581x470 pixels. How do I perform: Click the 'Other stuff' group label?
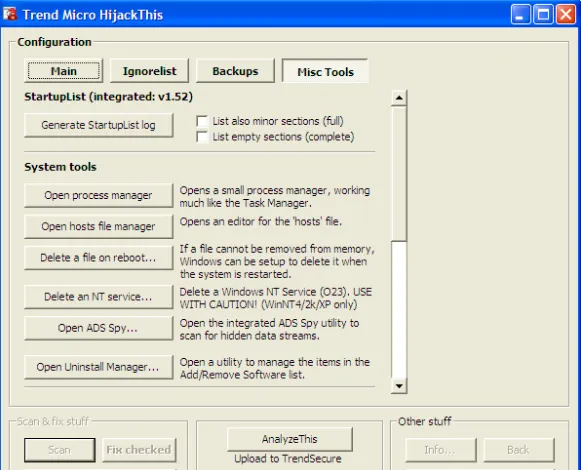click(x=425, y=421)
